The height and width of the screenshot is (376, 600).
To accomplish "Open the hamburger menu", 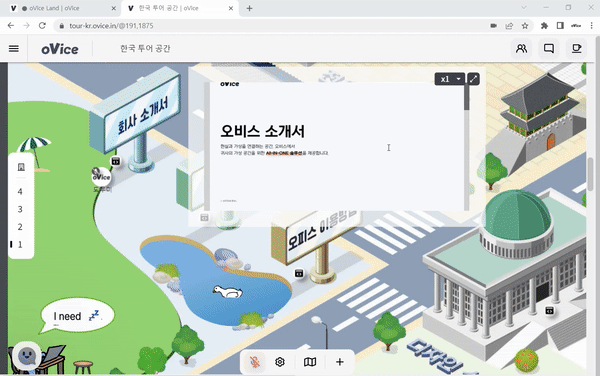I will point(14,49).
